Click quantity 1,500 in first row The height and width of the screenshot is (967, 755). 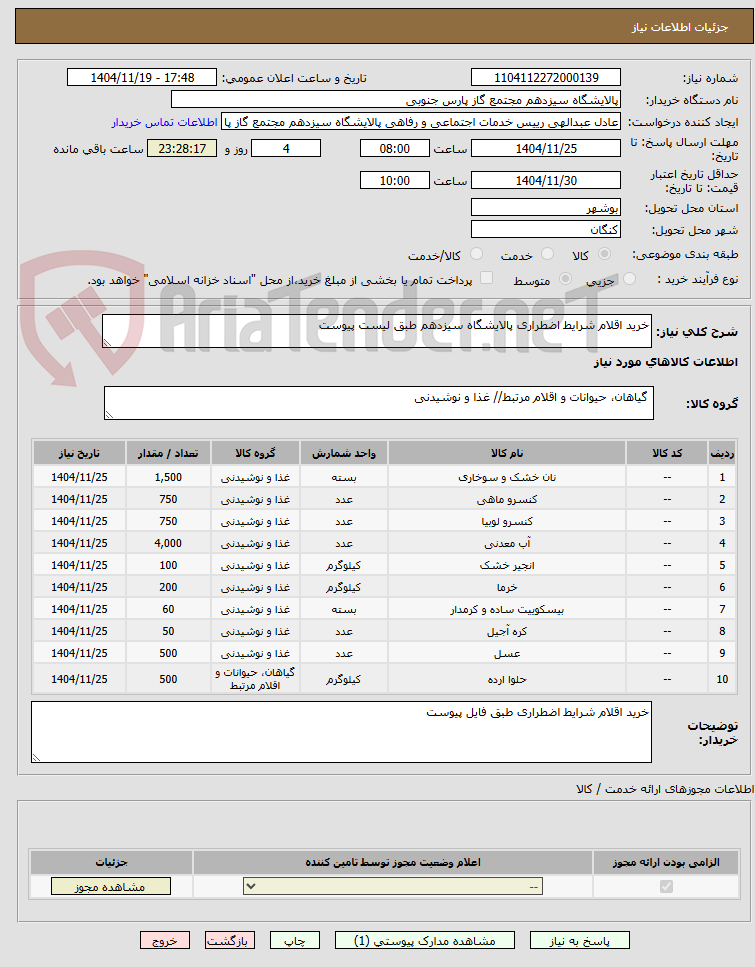pos(168,477)
